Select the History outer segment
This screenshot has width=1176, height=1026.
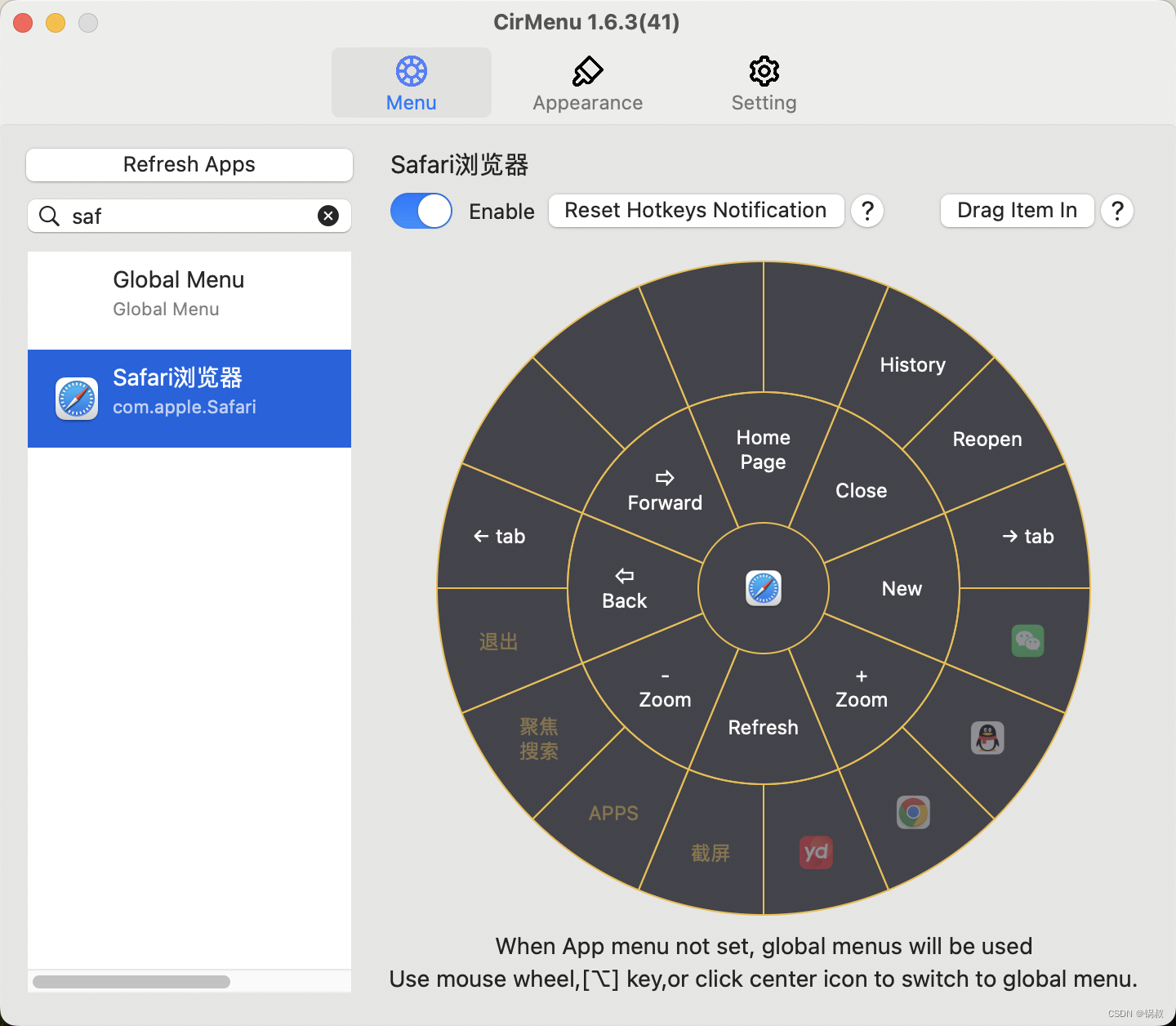click(x=913, y=364)
